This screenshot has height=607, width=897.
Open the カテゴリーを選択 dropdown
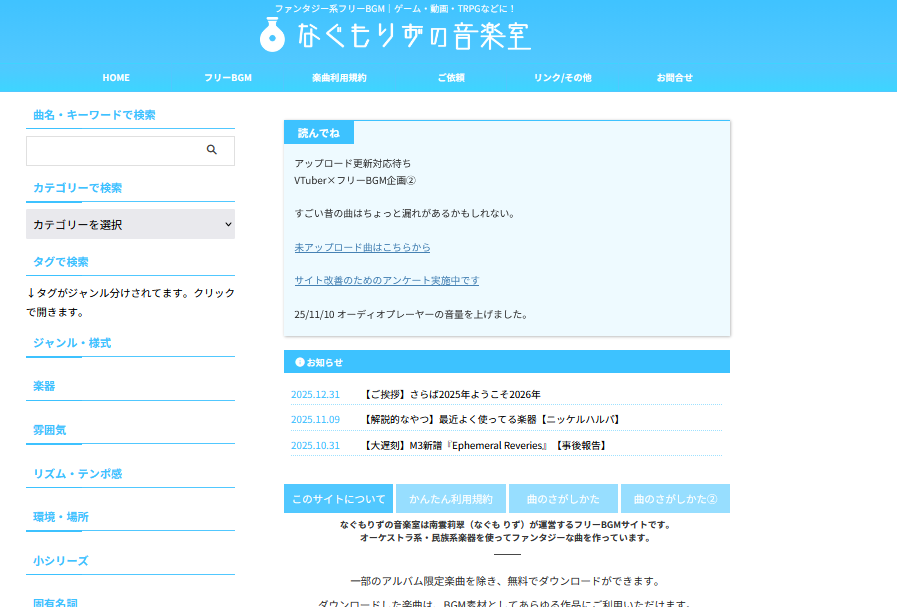click(130, 224)
